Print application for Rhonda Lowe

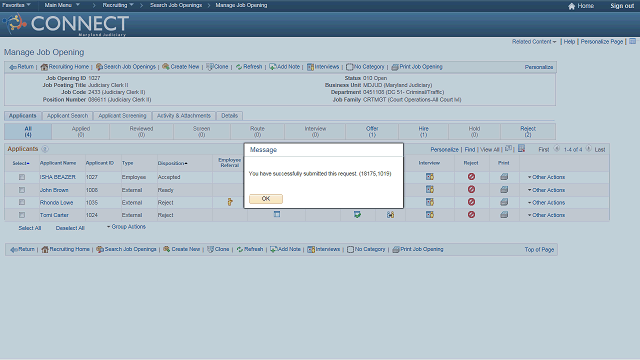[504, 202]
